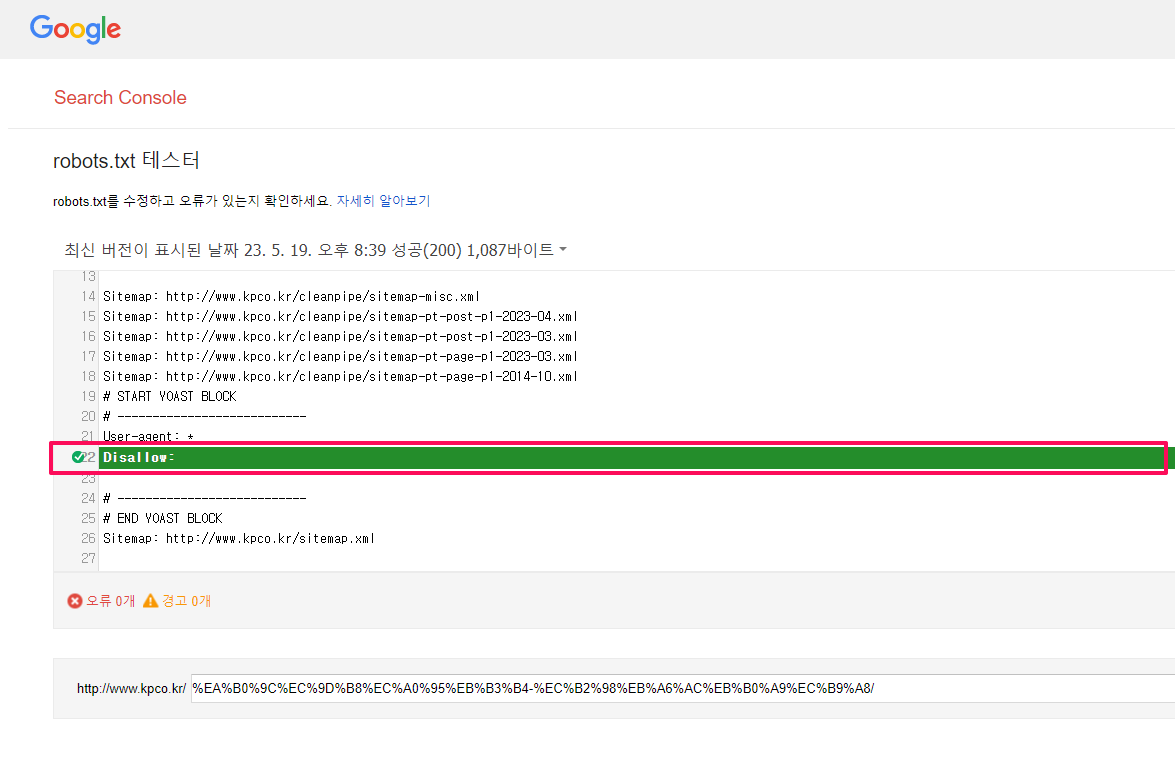Viewport: 1175px width, 757px height.
Task: Click the sitemap-pt-post-p1-2023-03.xml line
Action: coord(340,336)
